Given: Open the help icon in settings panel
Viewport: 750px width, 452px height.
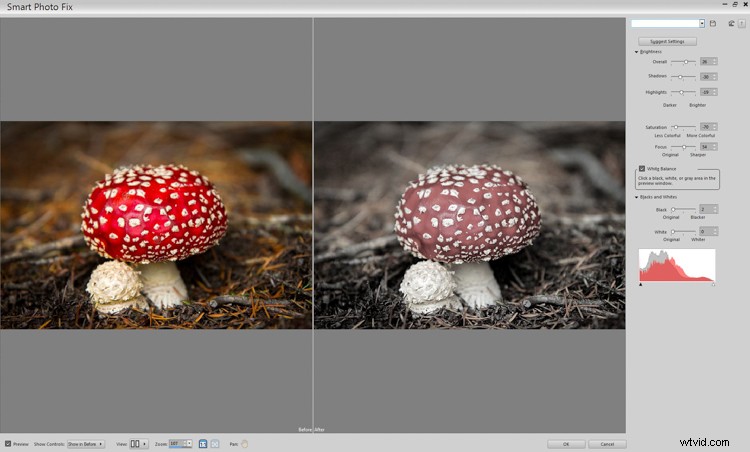Looking at the screenshot, I should [741, 23].
